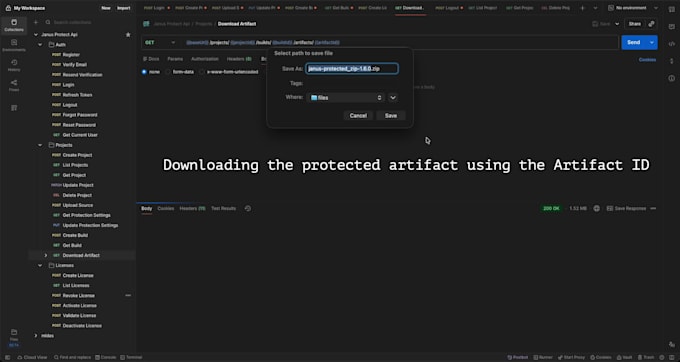
Task: Open Runner in the status bar
Action: click(543, 357)
